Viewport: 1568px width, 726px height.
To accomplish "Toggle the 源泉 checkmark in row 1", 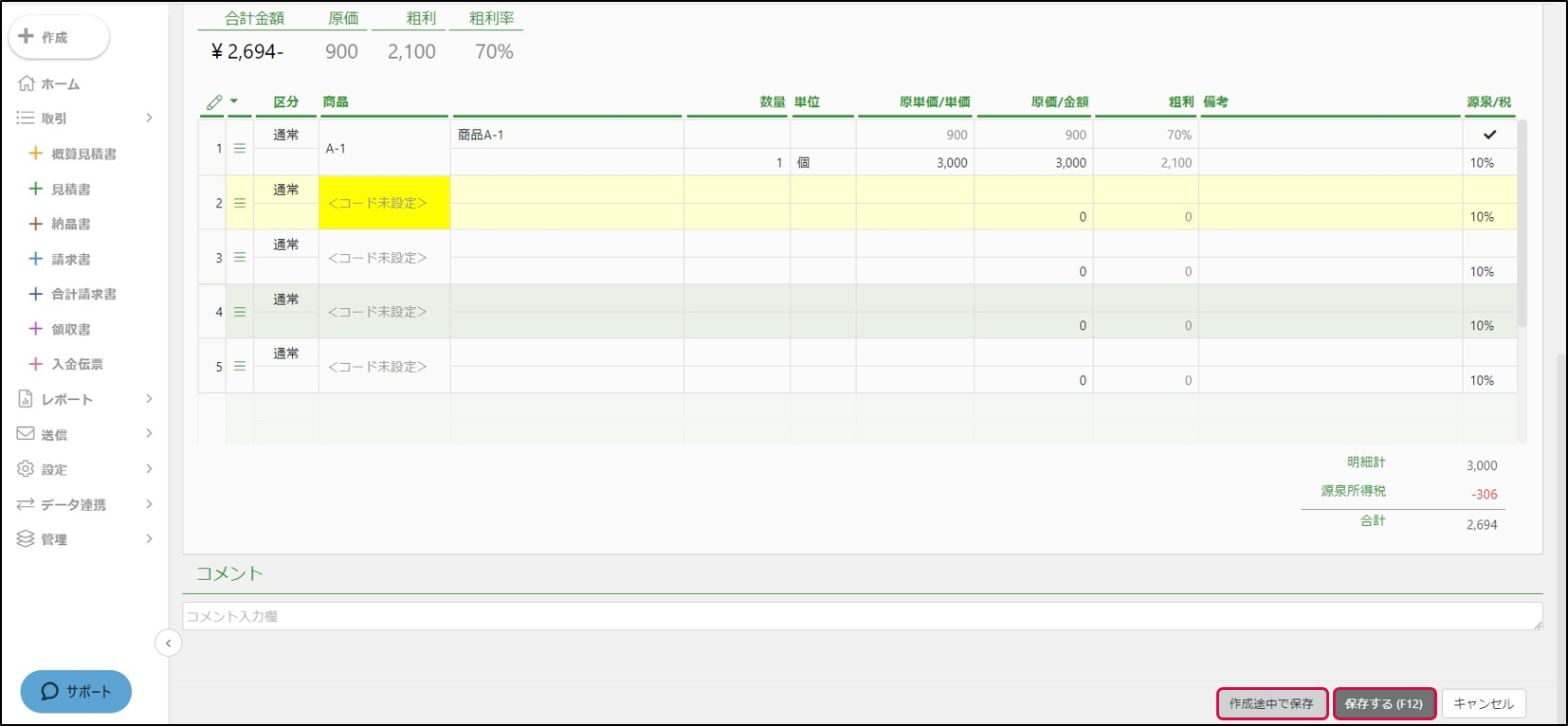I will click(x=1489, y=135).
